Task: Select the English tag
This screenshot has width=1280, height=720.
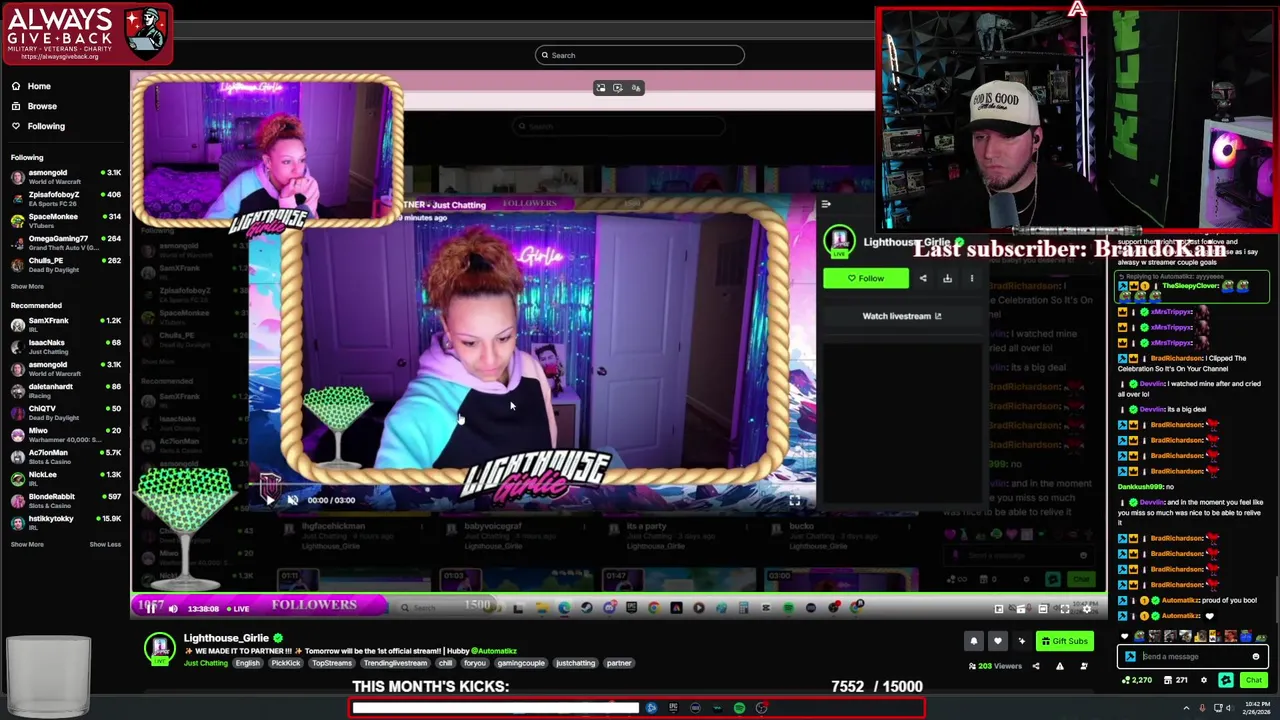Action: [x=247, y=663]
